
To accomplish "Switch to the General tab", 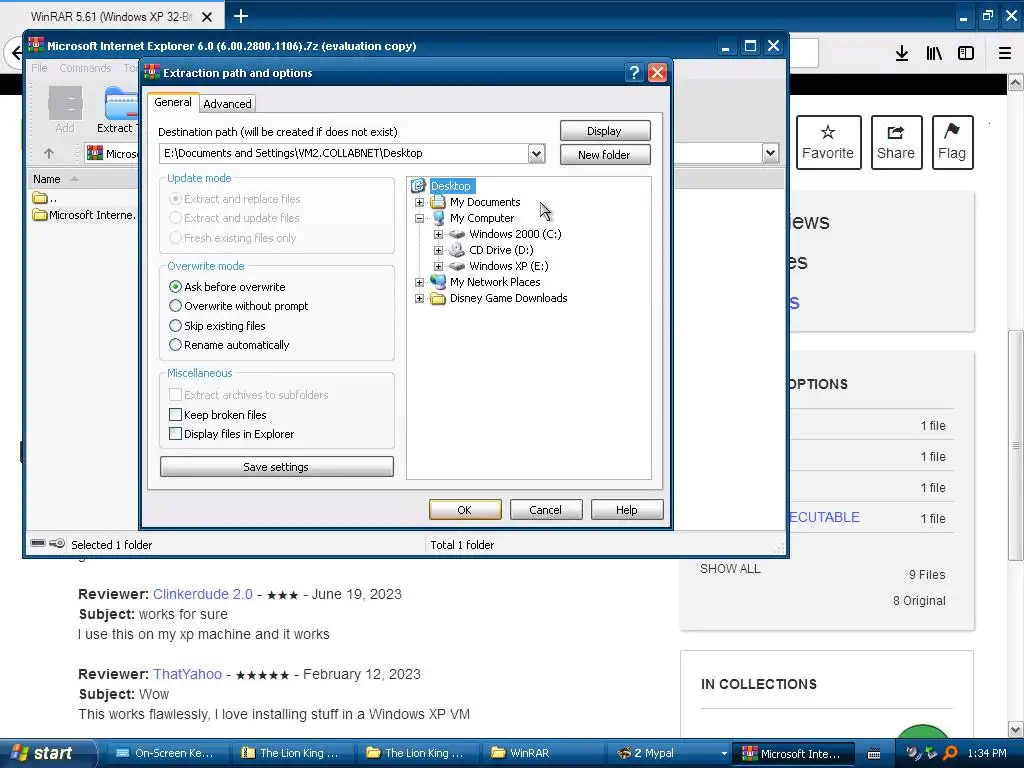I will click(x=173, y=103).
